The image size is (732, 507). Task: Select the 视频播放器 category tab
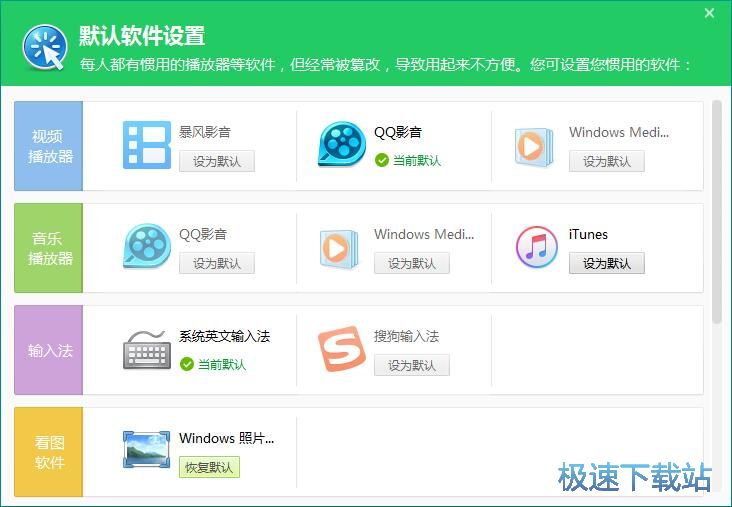49,146
